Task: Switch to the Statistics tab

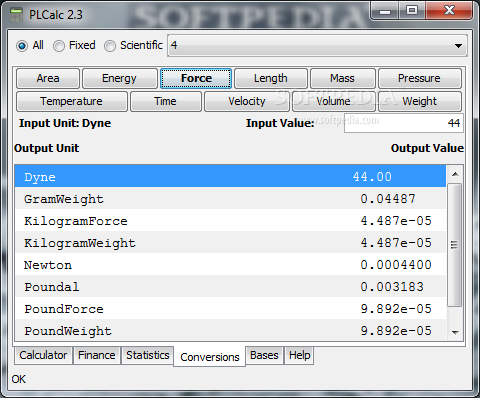Action: (x=148, y=355)
